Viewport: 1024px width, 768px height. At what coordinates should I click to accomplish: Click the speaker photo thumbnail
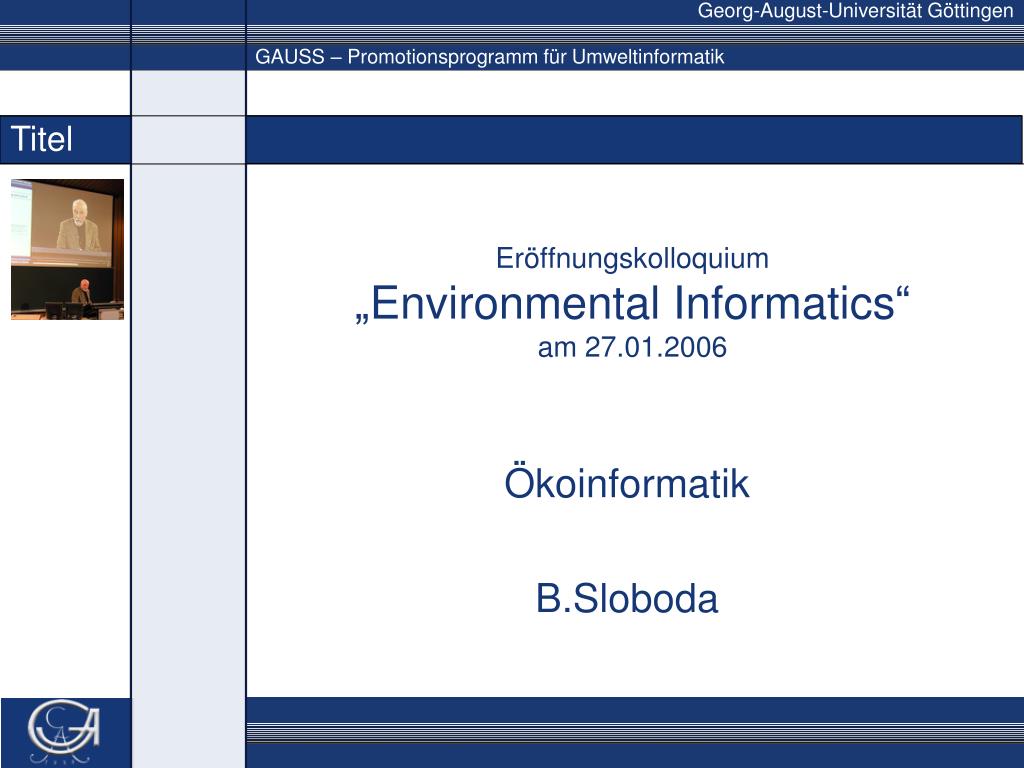(x=67, y=249)
